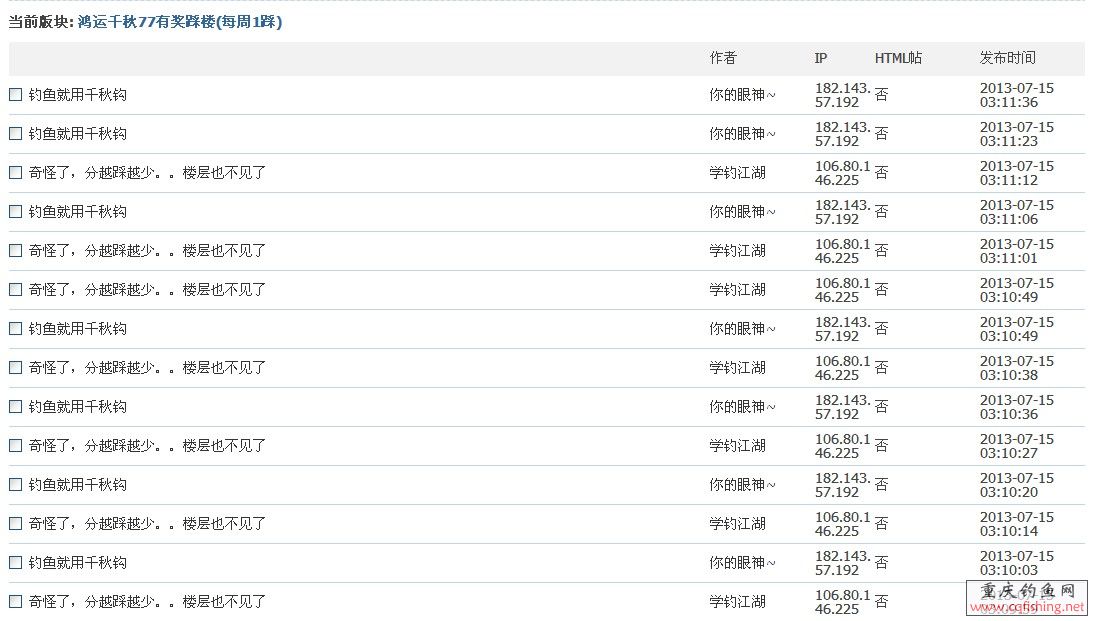Check the box for 03:10:20 post

15,484
